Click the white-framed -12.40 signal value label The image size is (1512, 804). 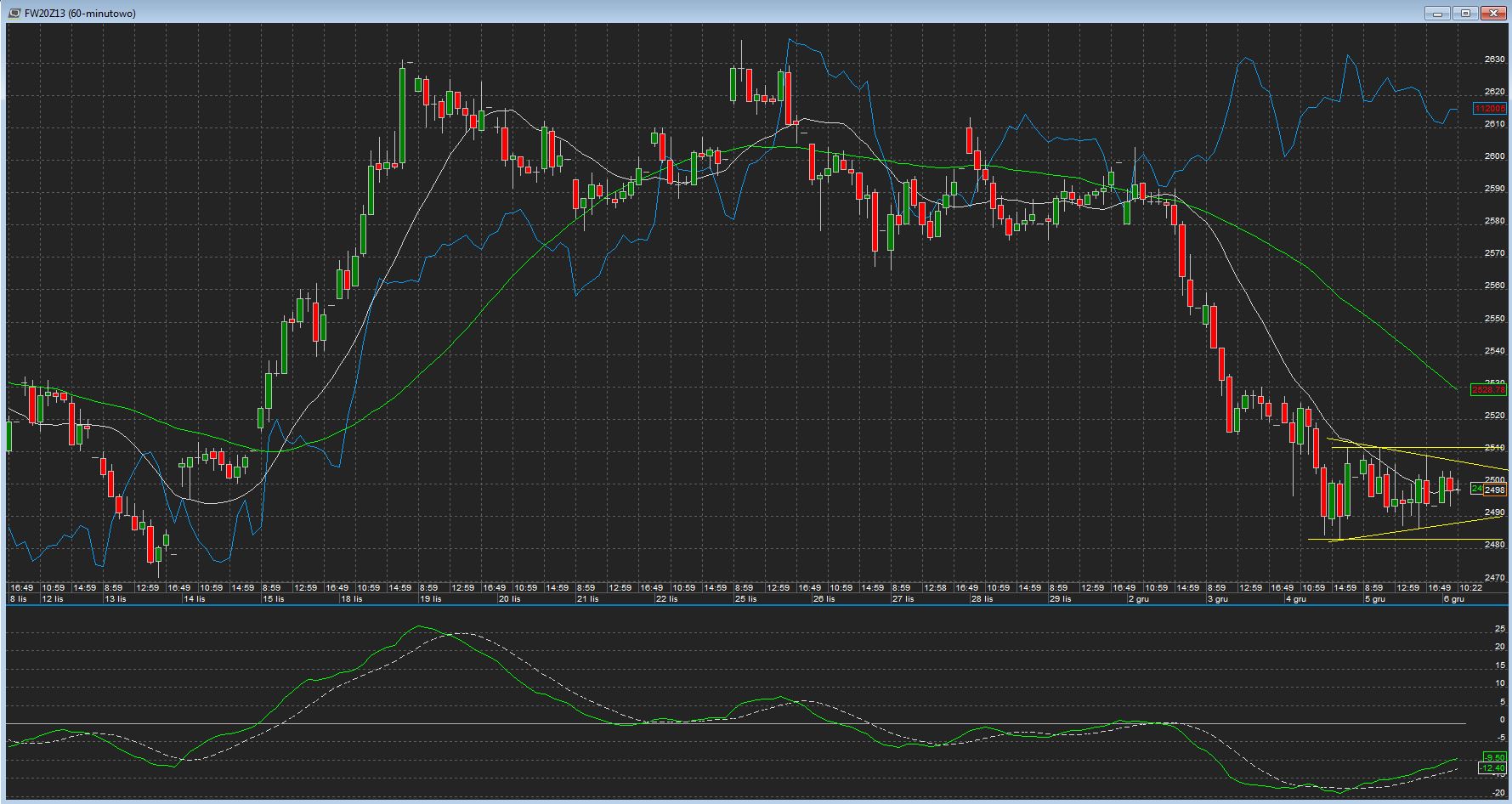tap(1492, 768)
